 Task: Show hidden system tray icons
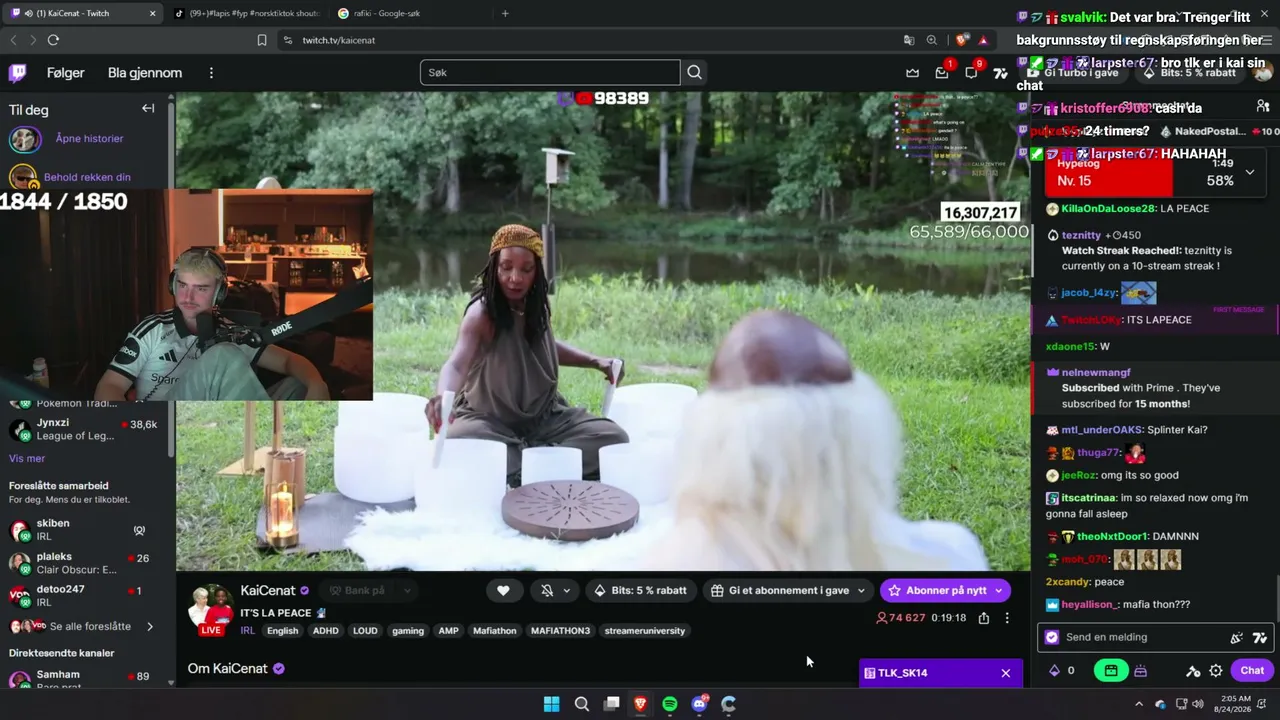1138,704
